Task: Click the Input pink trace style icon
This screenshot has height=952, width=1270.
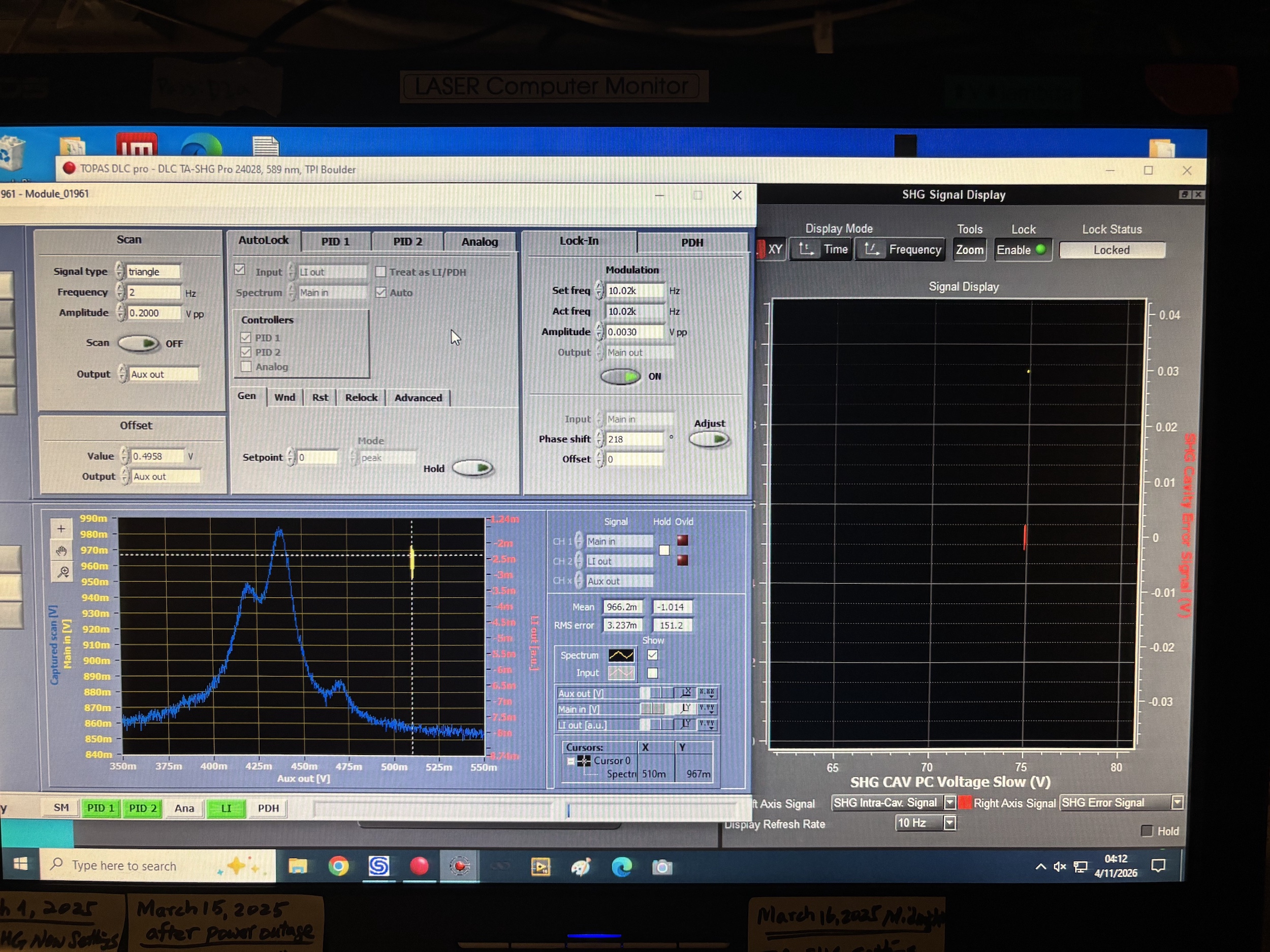Action: (621, 673)
